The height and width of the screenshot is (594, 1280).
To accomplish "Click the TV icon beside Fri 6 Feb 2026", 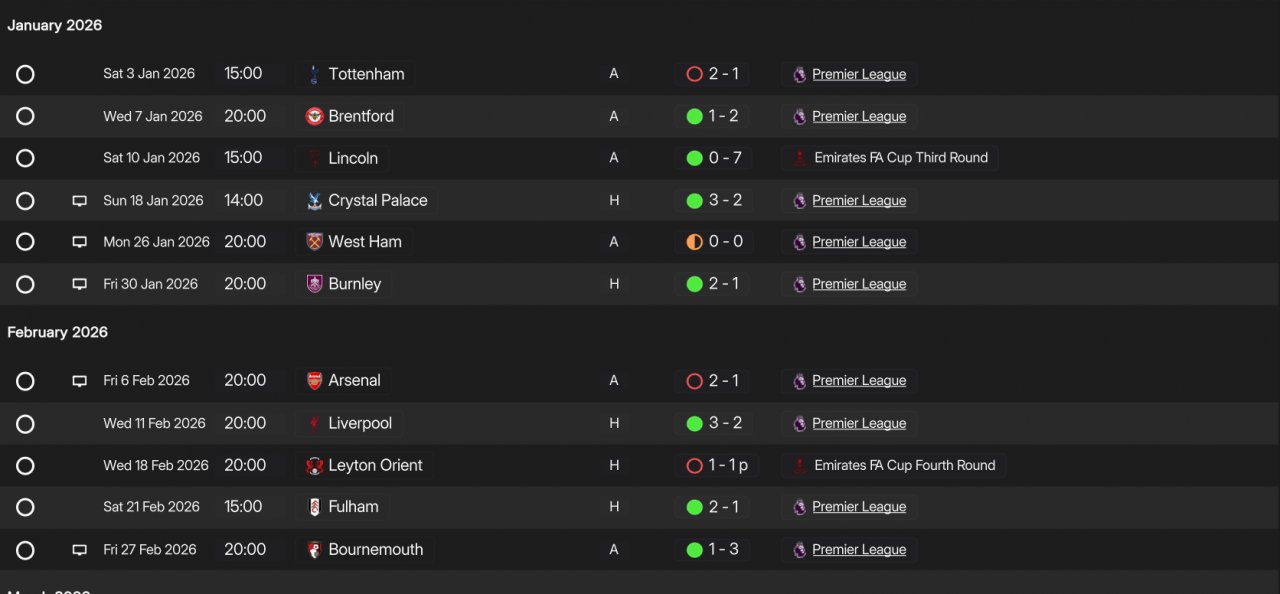I will tap(80, 381).
